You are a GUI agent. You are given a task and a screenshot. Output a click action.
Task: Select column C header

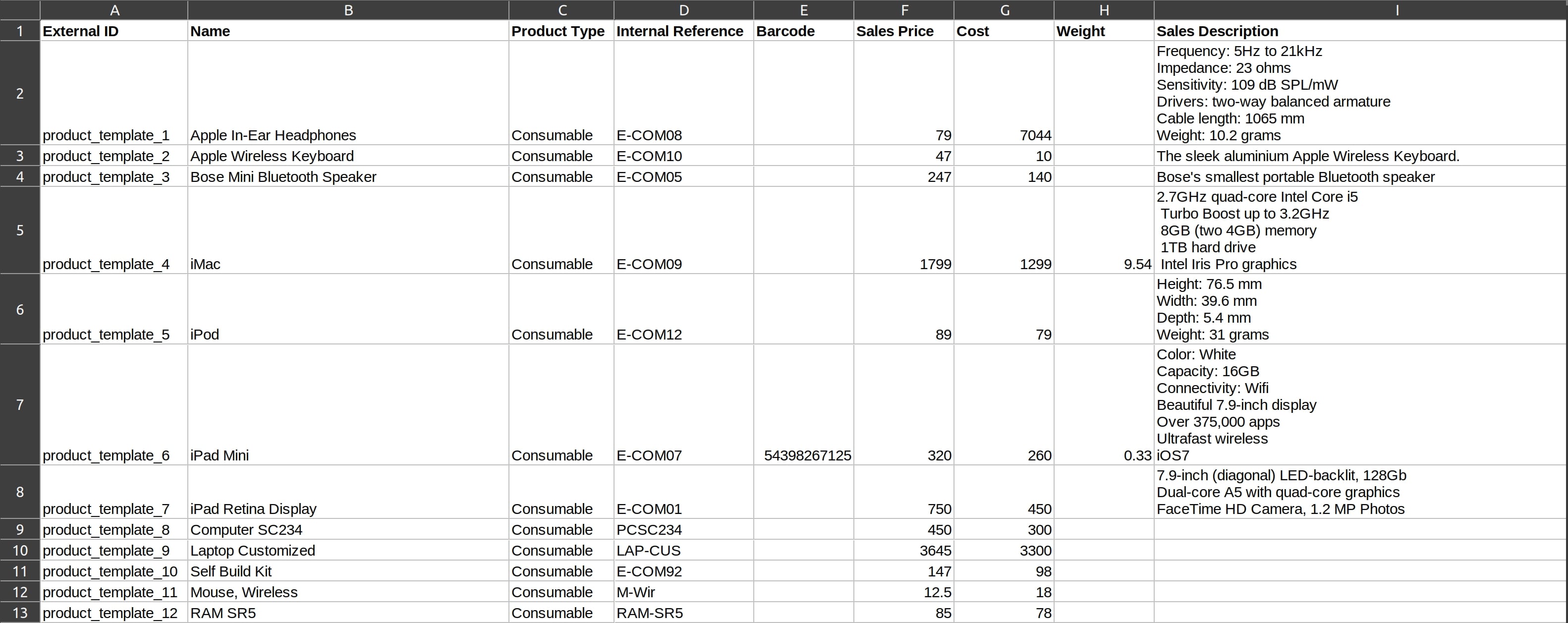tap(561, 10)
